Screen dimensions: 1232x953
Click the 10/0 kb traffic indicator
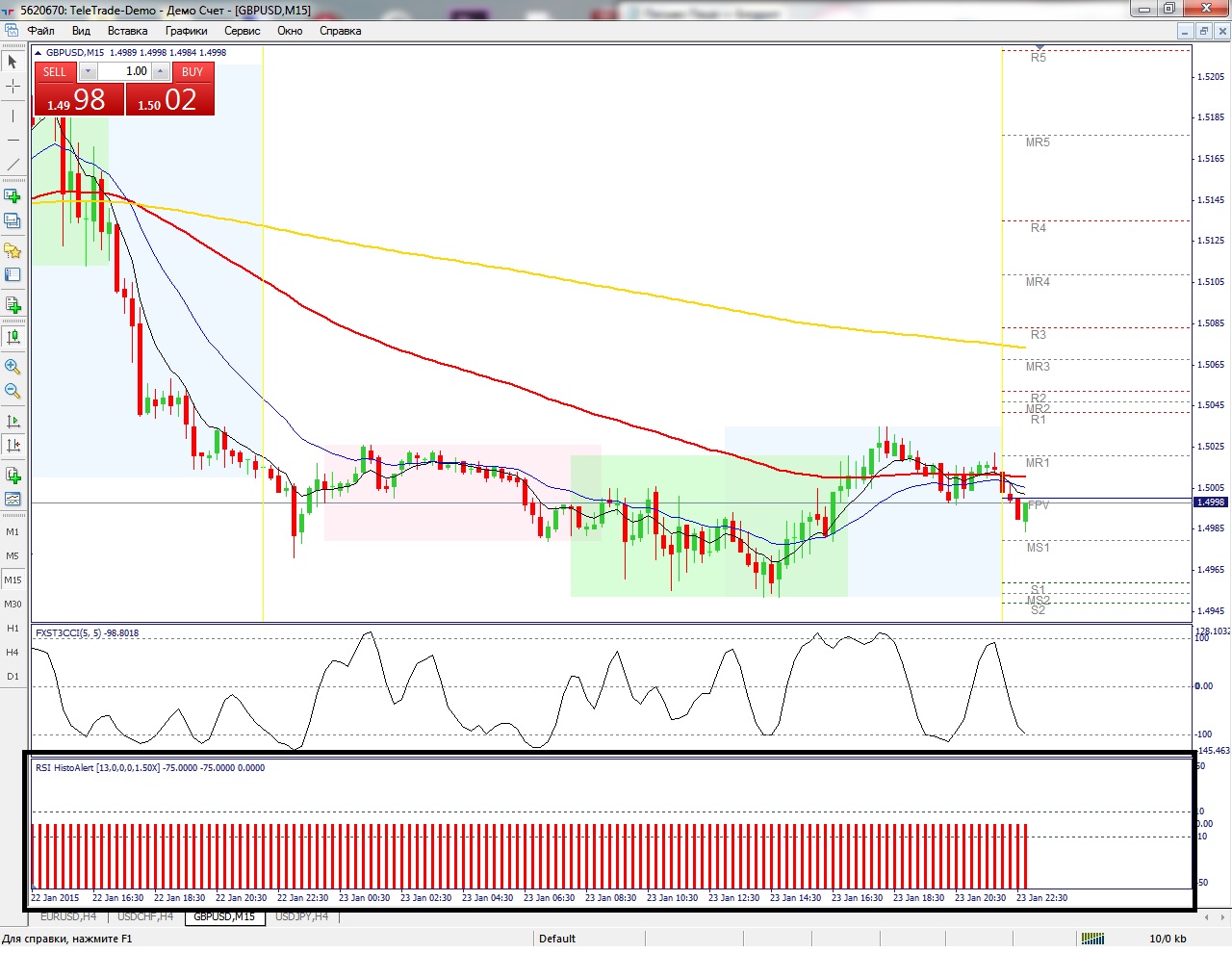click(x=1168, y=939)
